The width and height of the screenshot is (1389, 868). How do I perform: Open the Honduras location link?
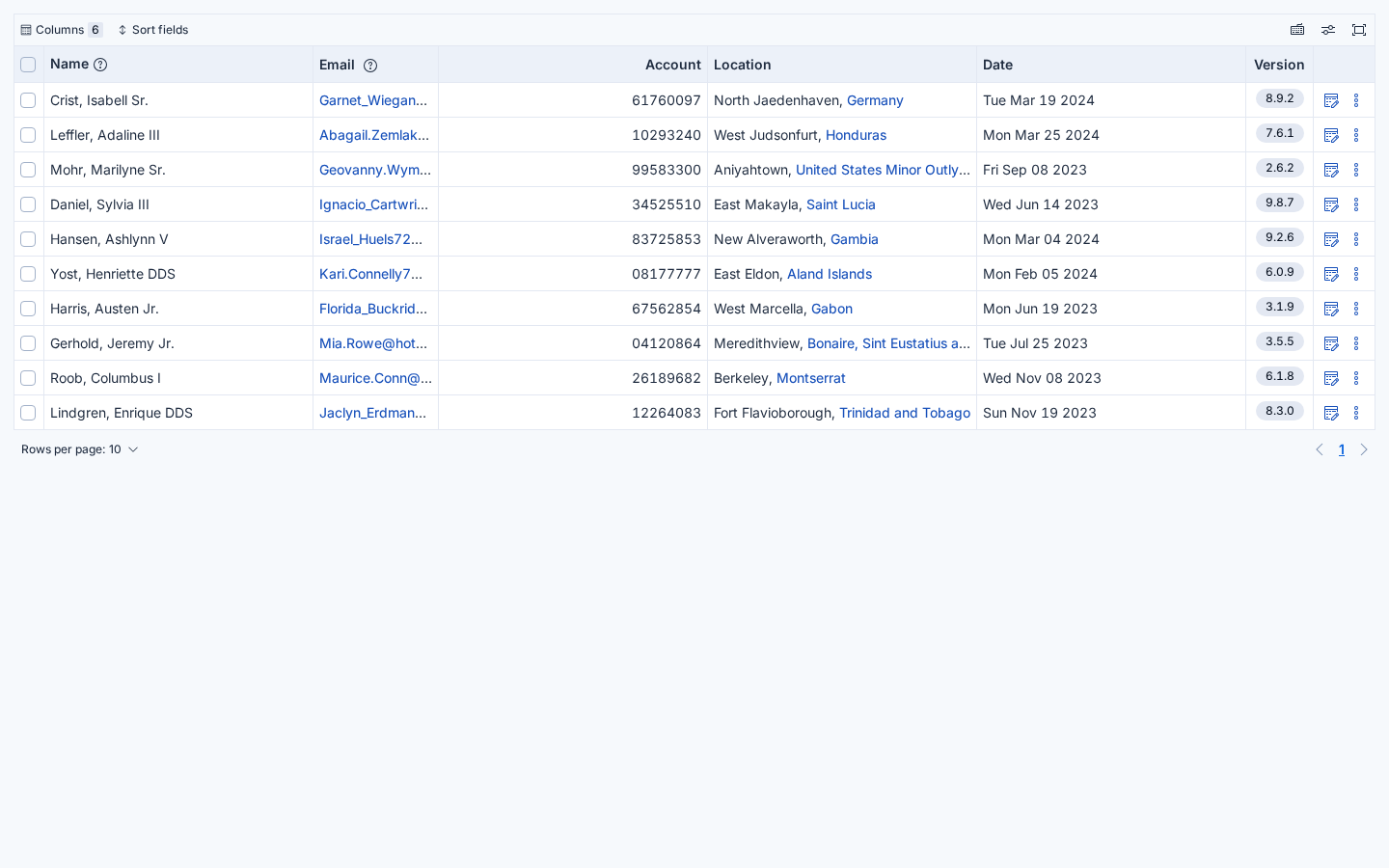click(x=856, y=135)
